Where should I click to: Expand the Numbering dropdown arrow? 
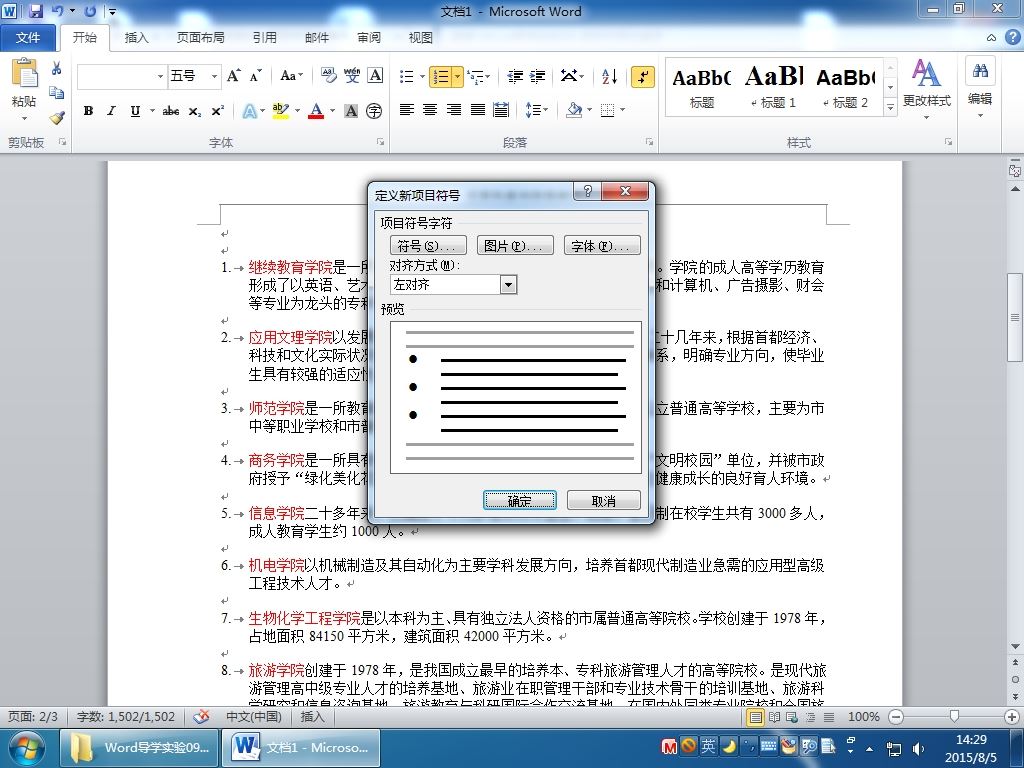pos(458,77)
